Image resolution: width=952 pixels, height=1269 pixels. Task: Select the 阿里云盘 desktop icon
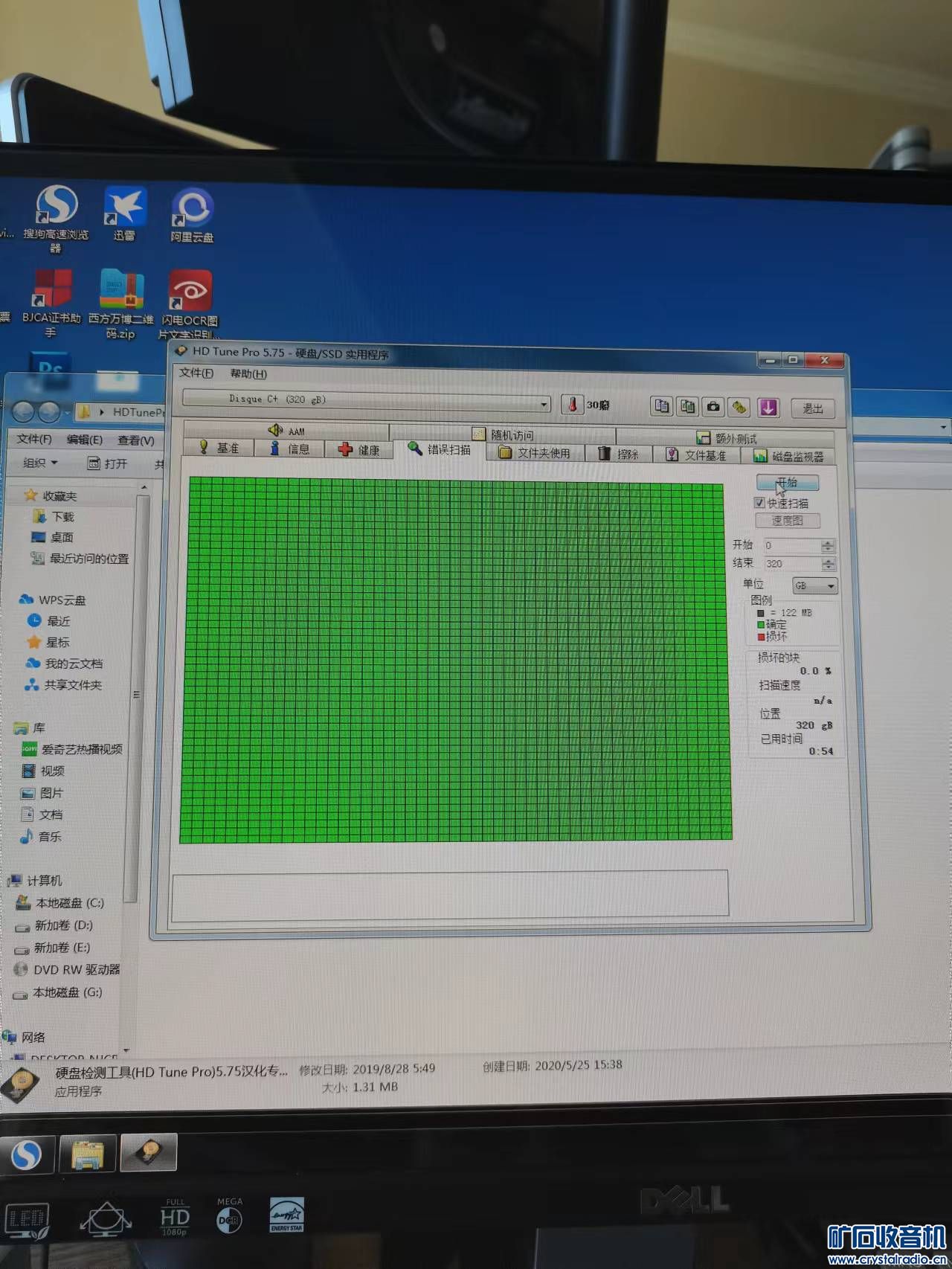(192, 216)
